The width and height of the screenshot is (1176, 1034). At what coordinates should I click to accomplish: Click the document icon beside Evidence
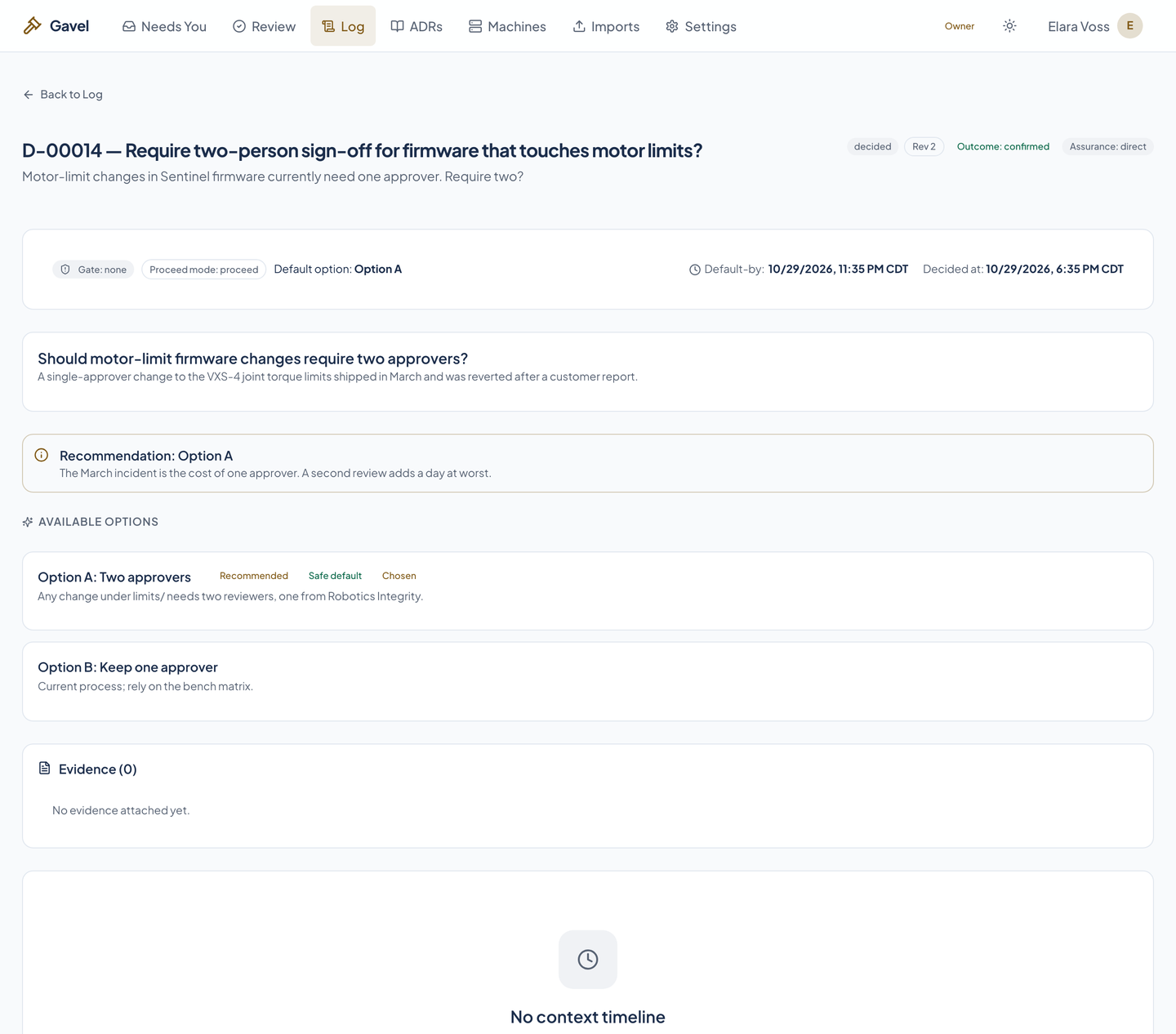point(45,768)
